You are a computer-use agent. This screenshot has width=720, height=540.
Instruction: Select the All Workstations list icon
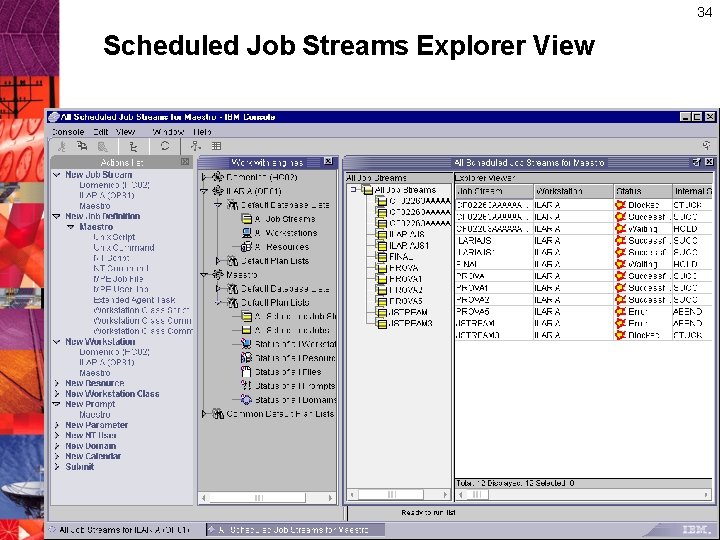point(247,233)
